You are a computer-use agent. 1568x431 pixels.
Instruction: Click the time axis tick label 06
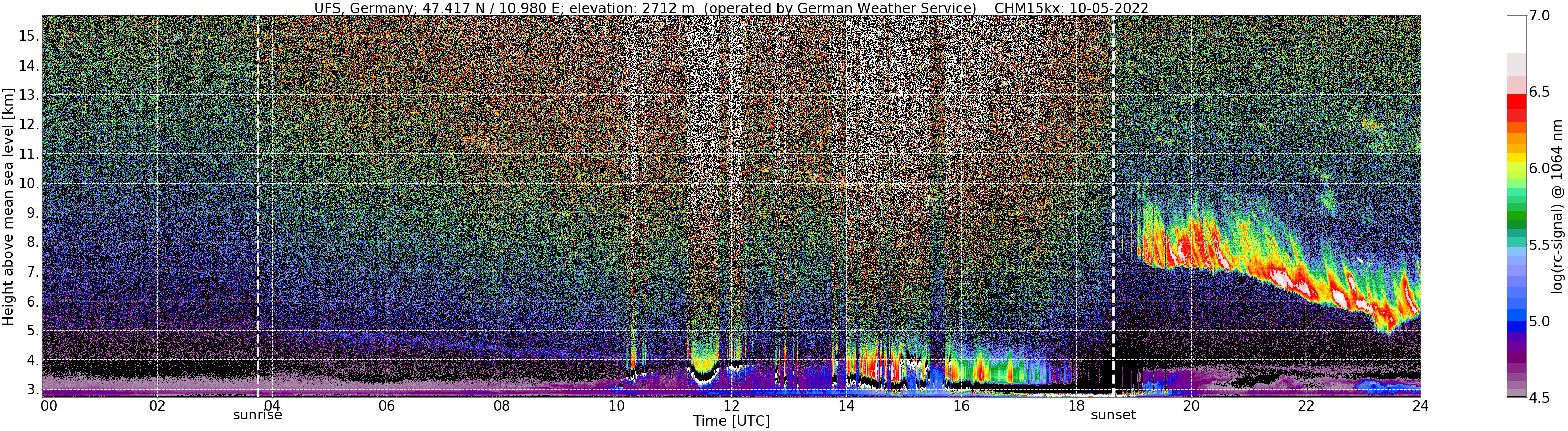pos(387,406)
